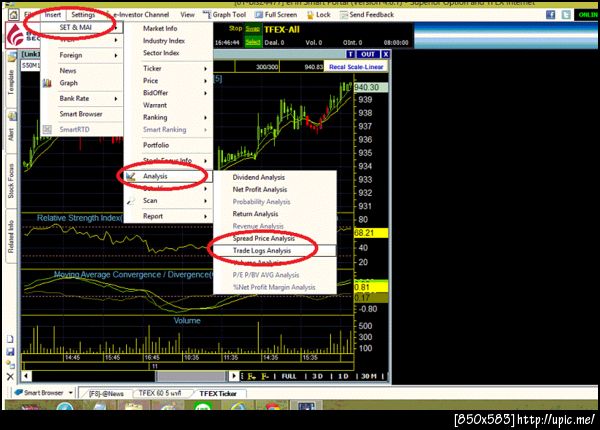Open the Insert menu
This screenshot has width=600, height=430.
52,15
